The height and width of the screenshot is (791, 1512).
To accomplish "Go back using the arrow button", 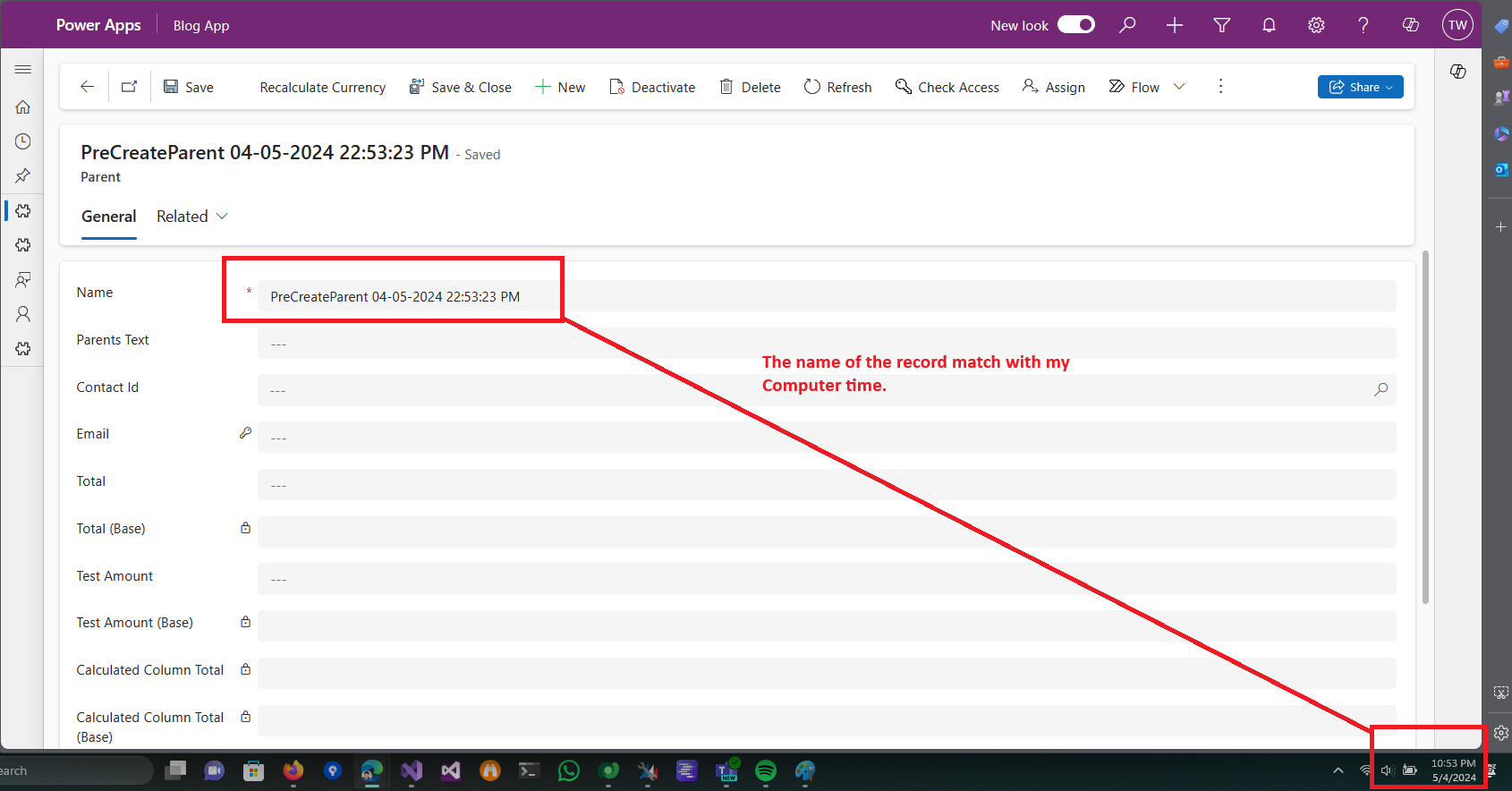I will pyautogui.click(x=87, y=87).
